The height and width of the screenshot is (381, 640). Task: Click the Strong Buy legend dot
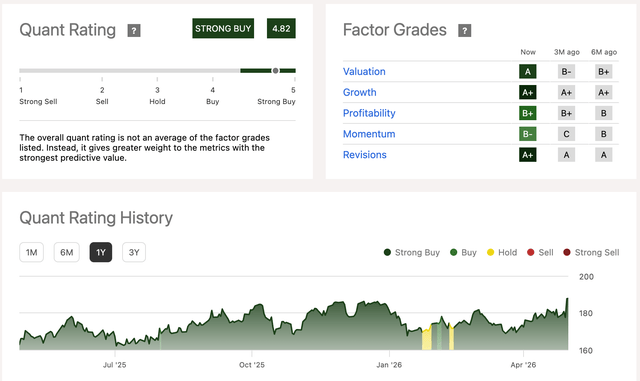[387, 252]
